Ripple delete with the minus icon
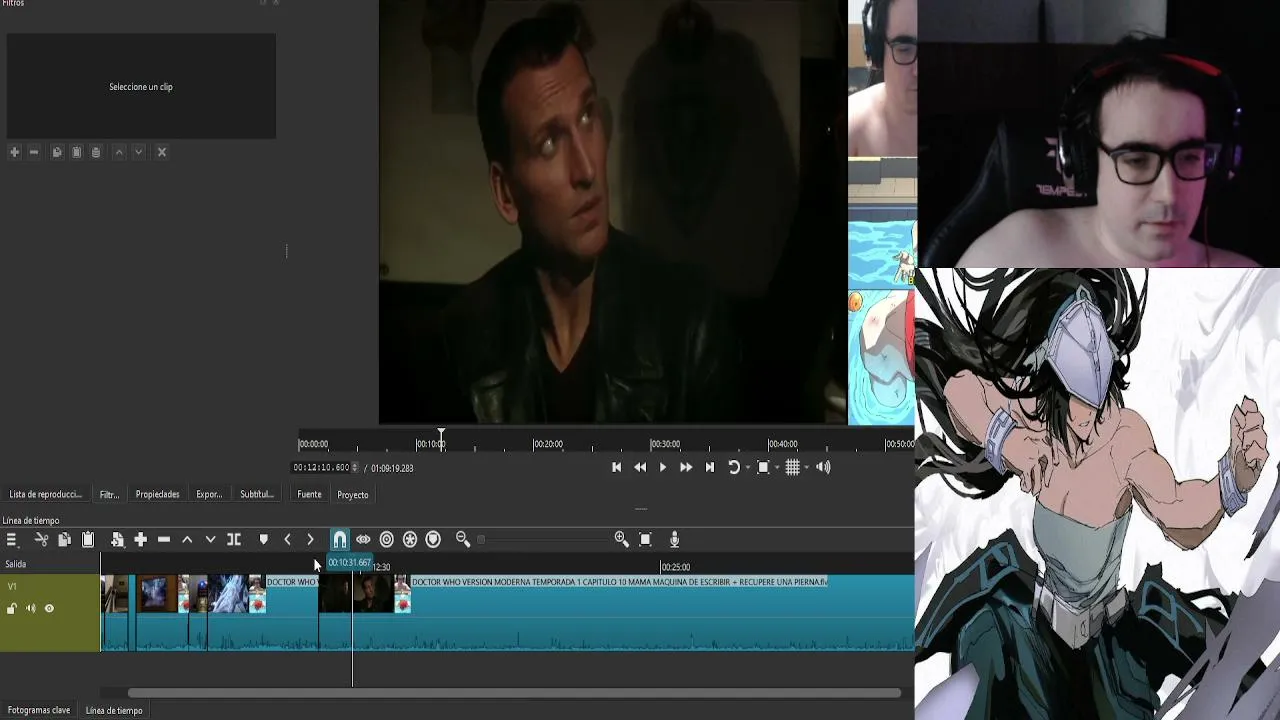This screenshot has height=720, width=1280. (x=164, y=540)
